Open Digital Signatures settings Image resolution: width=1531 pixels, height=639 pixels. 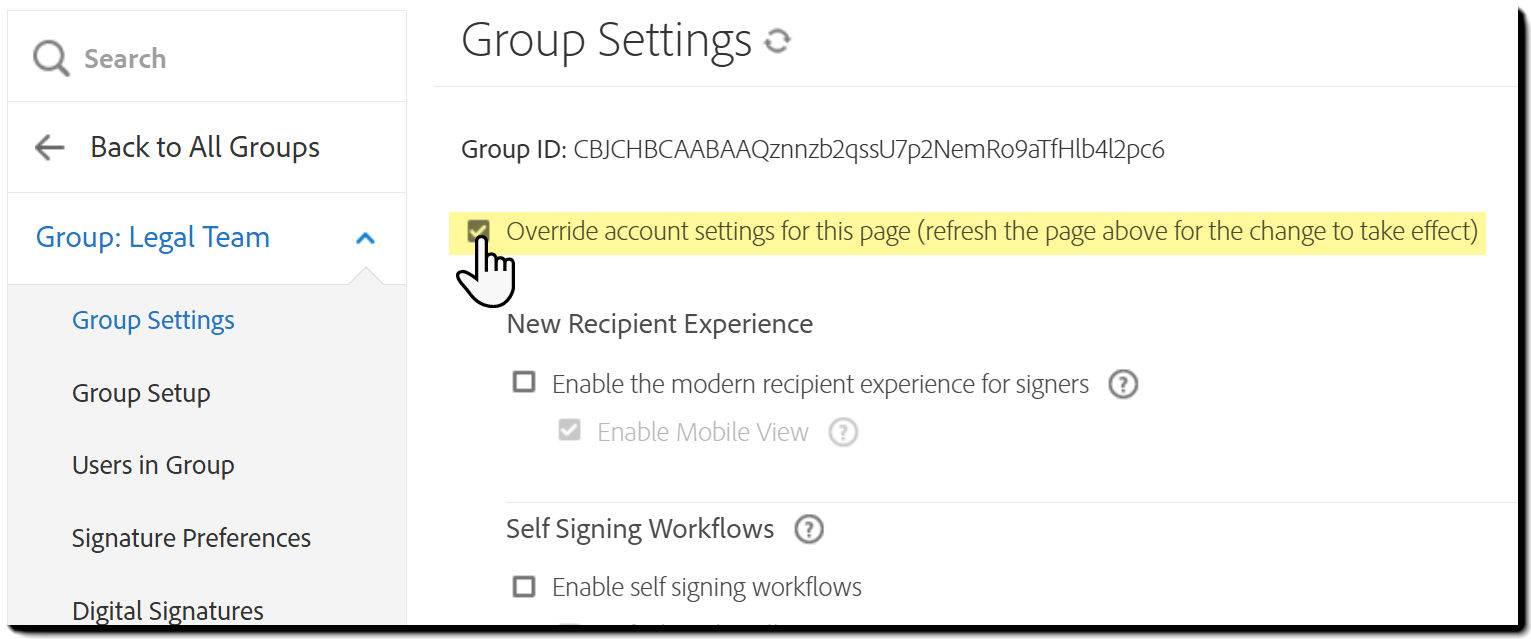[167, 608]
